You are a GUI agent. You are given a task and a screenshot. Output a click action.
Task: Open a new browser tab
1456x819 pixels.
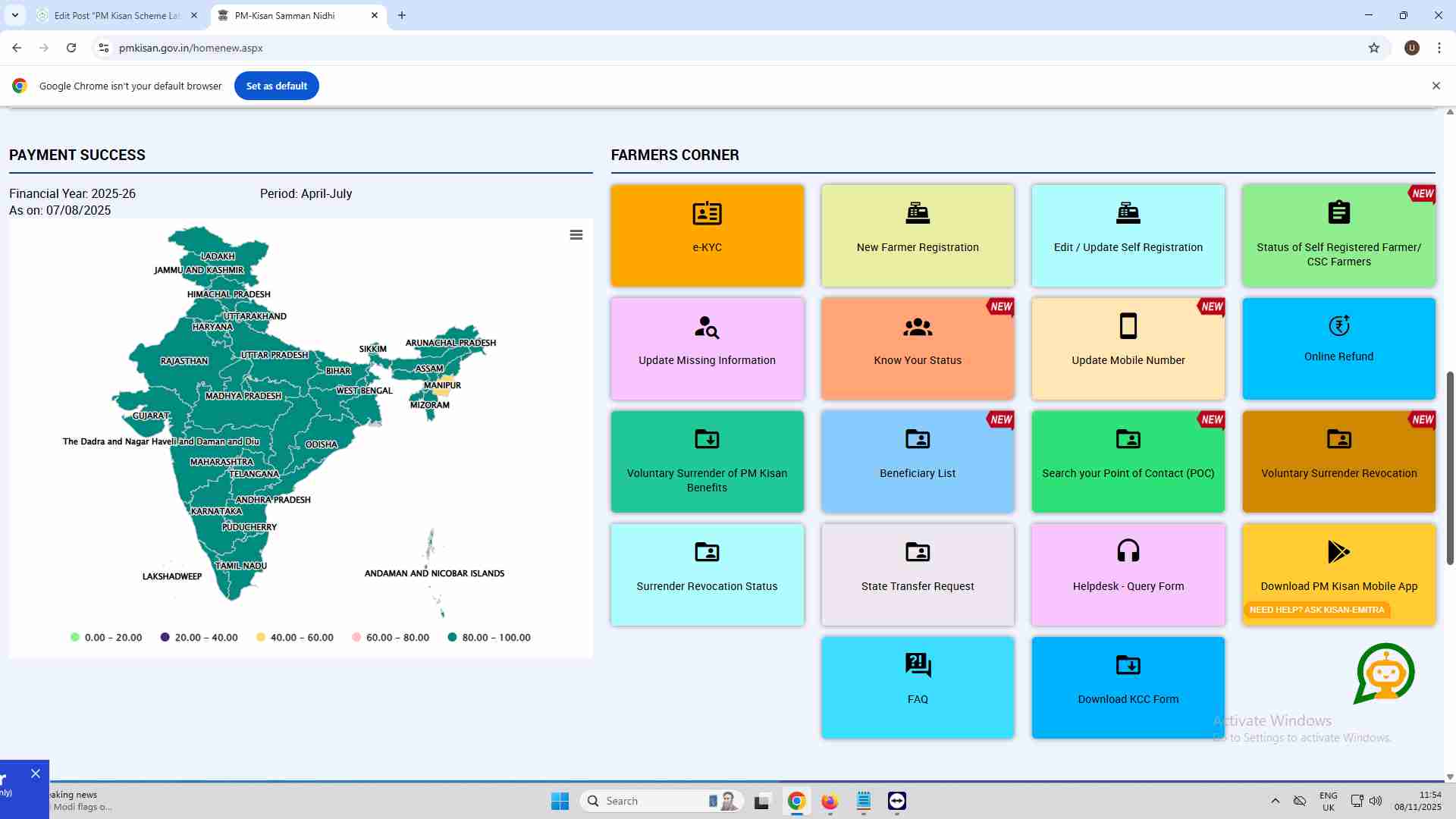click(x=402, y=15)
